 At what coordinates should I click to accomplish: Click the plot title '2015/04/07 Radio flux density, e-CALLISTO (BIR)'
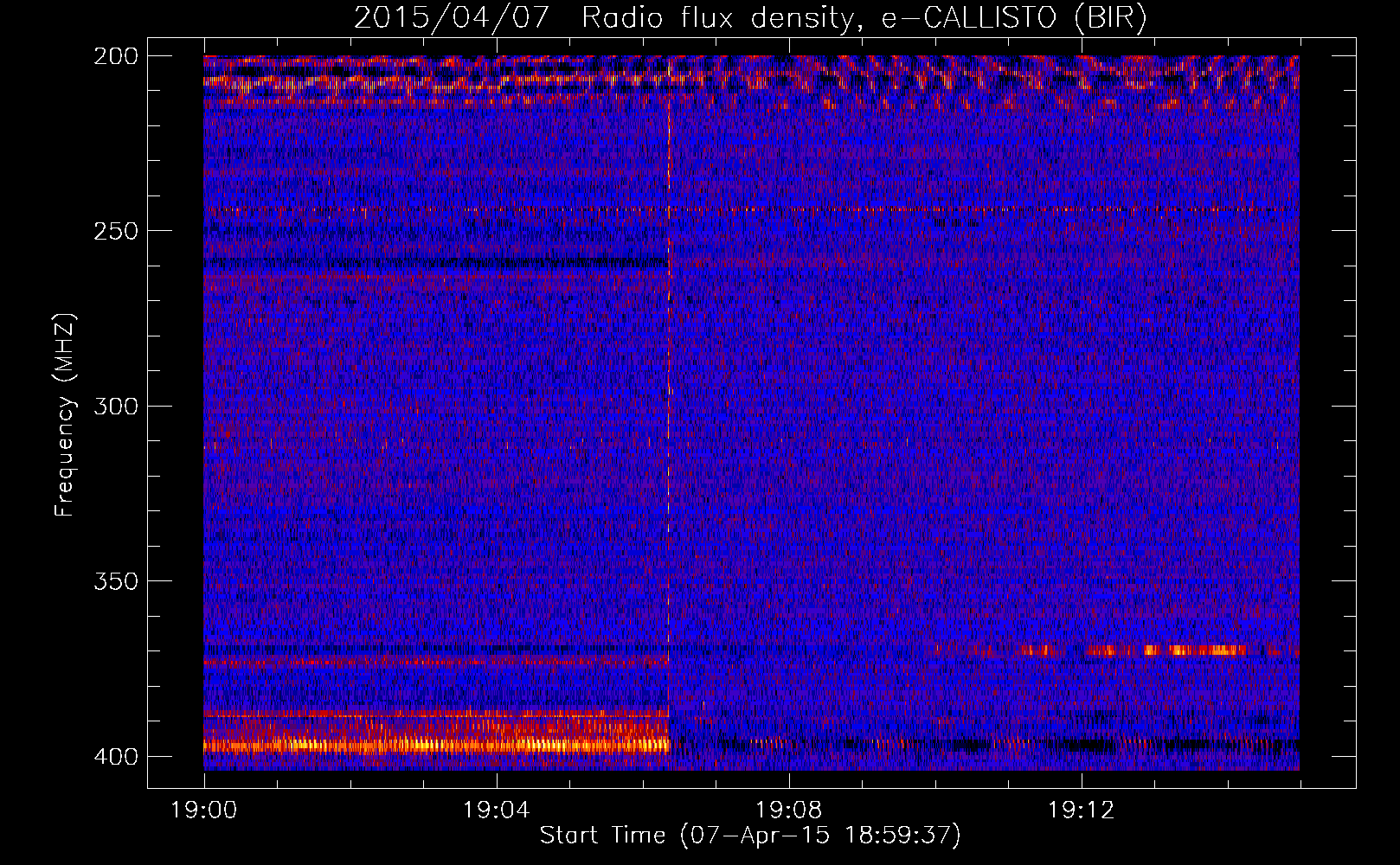[750, 18]
